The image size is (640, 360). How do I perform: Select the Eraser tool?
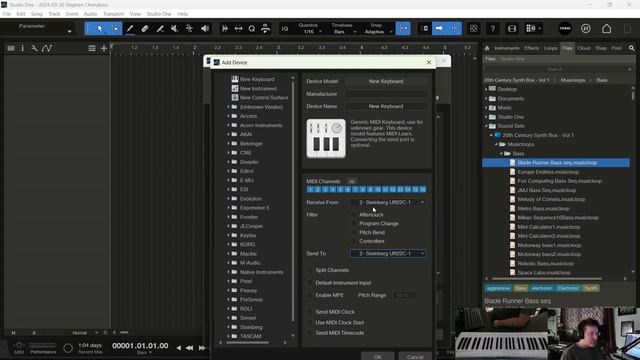tap(145, 29)
